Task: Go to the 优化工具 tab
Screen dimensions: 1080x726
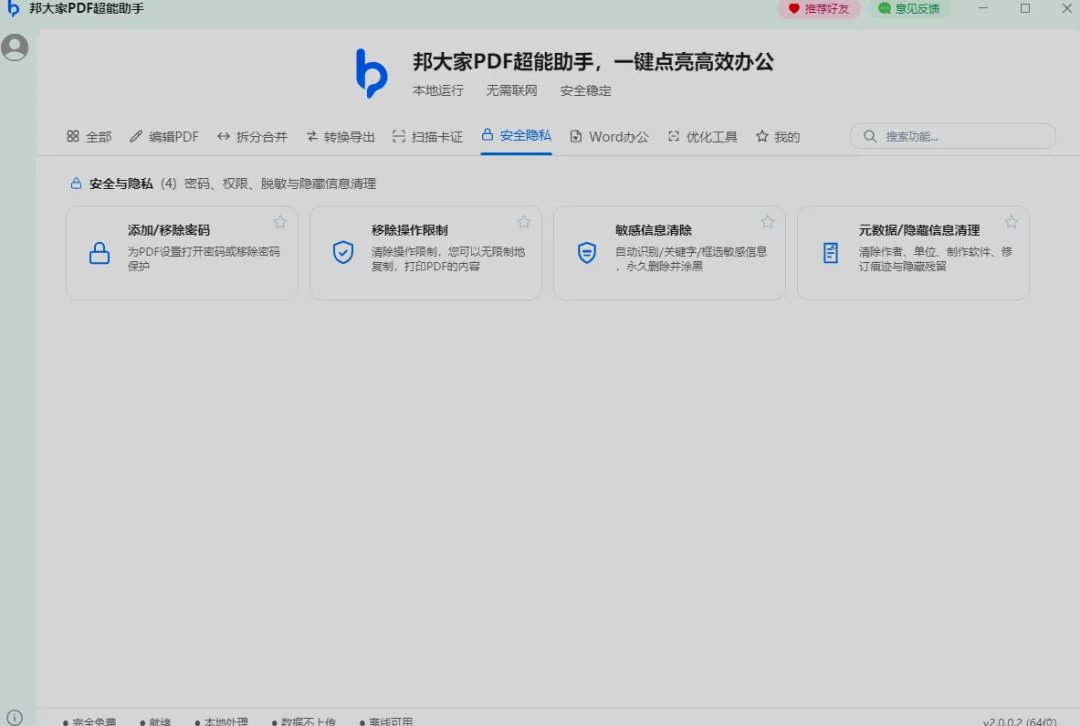Action: [703, 136]
